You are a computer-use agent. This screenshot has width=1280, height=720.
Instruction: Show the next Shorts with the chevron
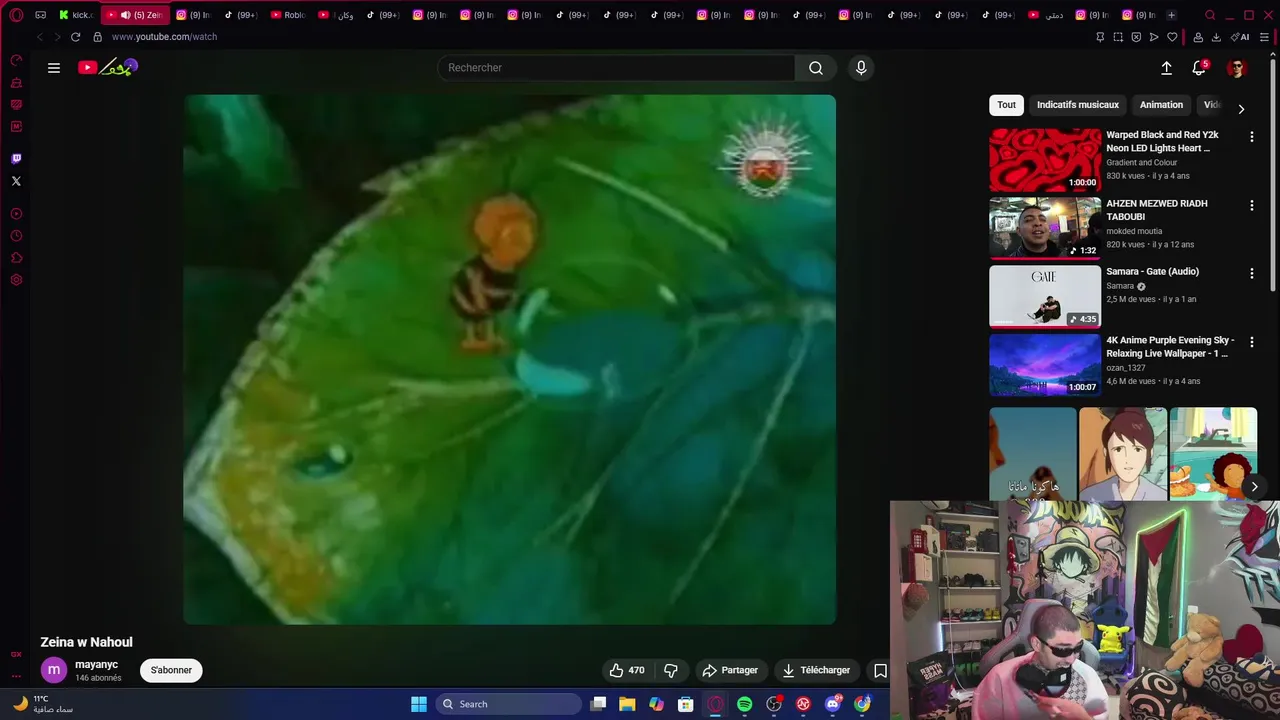pyautogui.click(x=1254, y=487)
